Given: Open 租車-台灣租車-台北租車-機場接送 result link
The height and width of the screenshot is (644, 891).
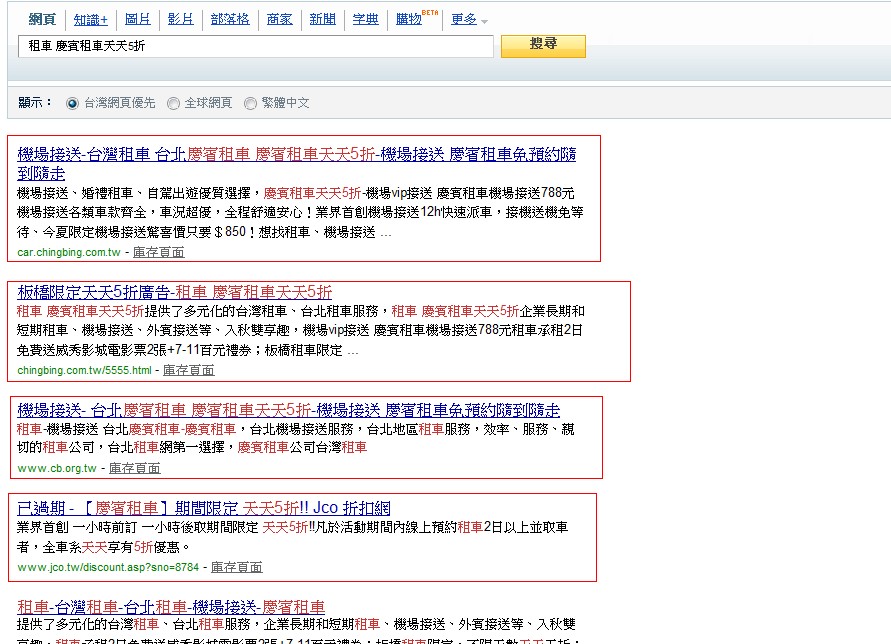Looking at the screenshot, I should pyautogui.click(x=171, y=607).
